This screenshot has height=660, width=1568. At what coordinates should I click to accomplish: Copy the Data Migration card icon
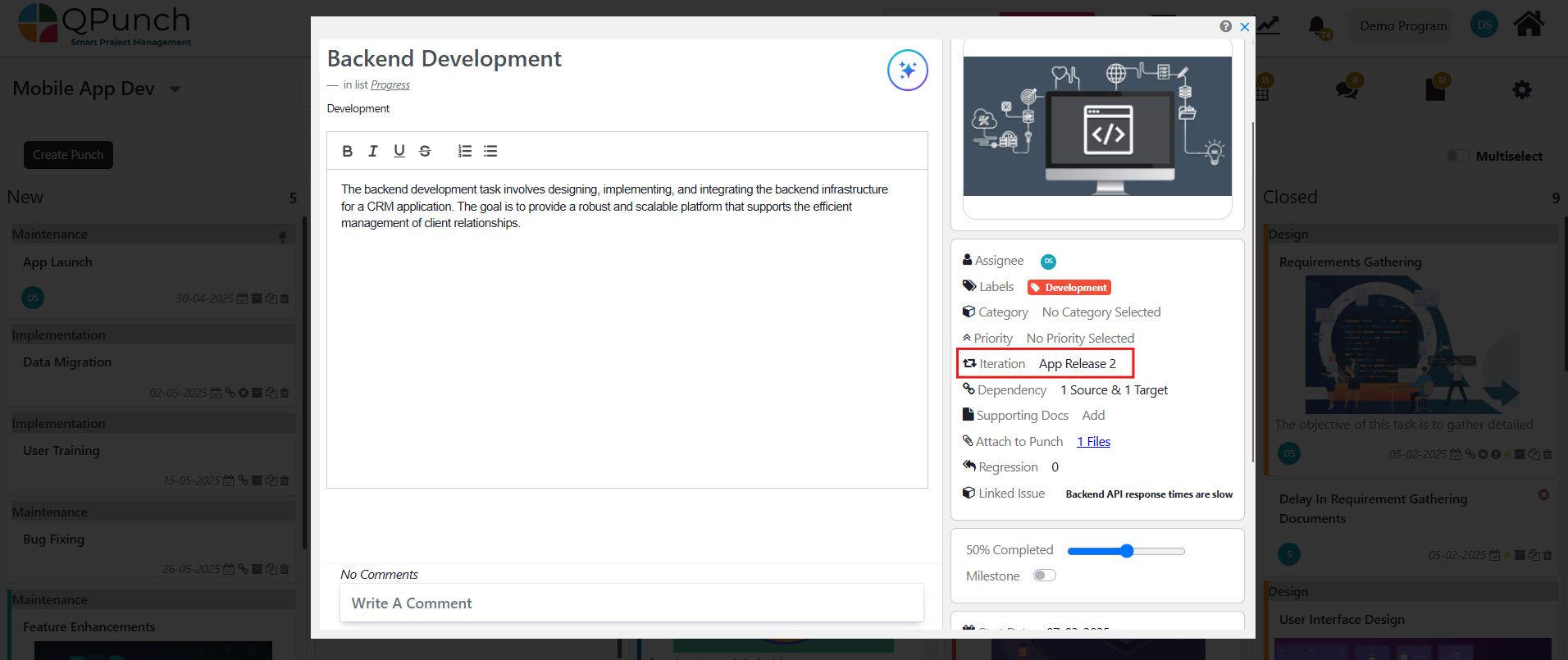click(x=271, y=393)
